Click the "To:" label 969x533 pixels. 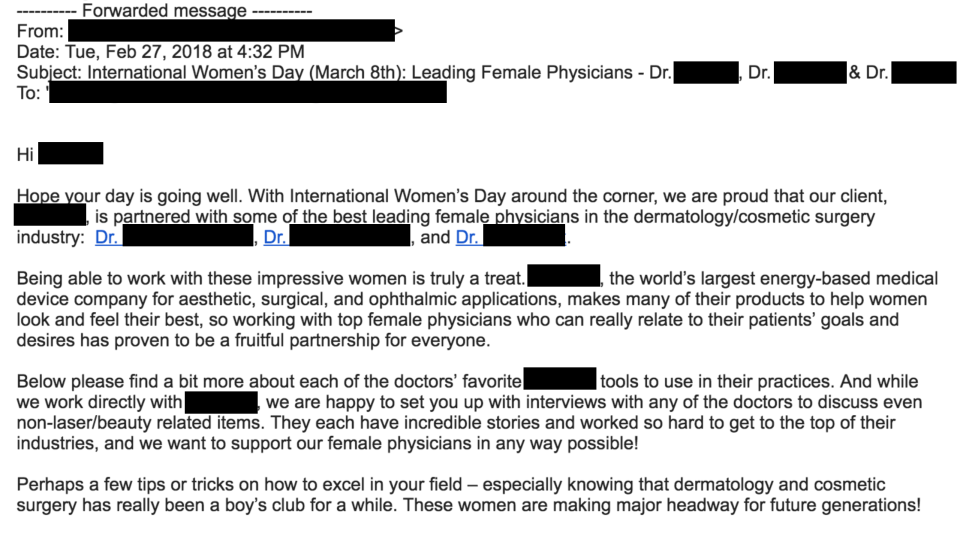pos(29,93)
